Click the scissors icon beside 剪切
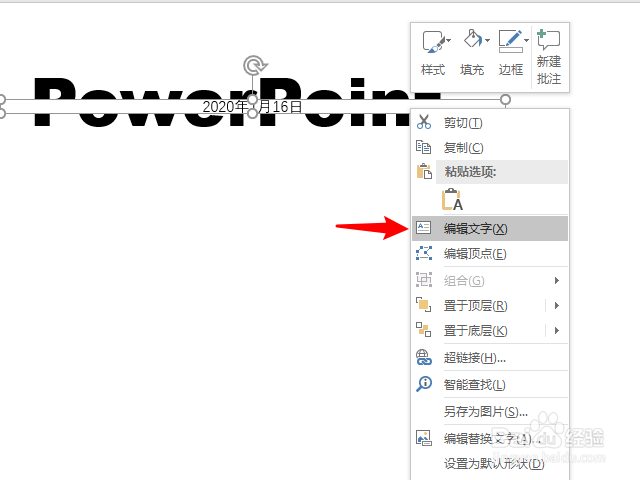The height and width of the screenshot is (480, 640). [x=424, y=122]
